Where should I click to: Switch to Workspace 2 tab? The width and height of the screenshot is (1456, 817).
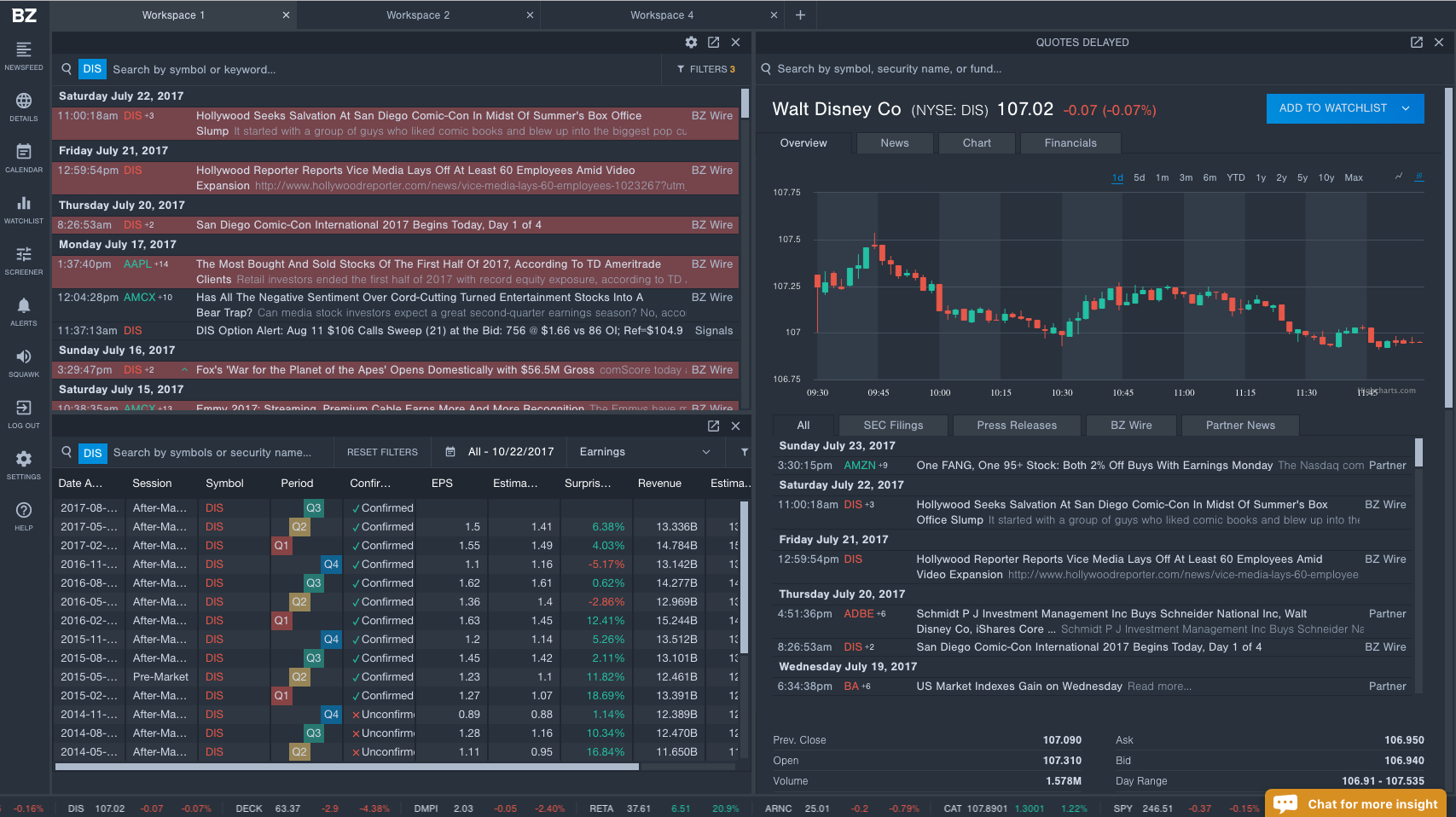pyautogui.click(x=418, y=15)
